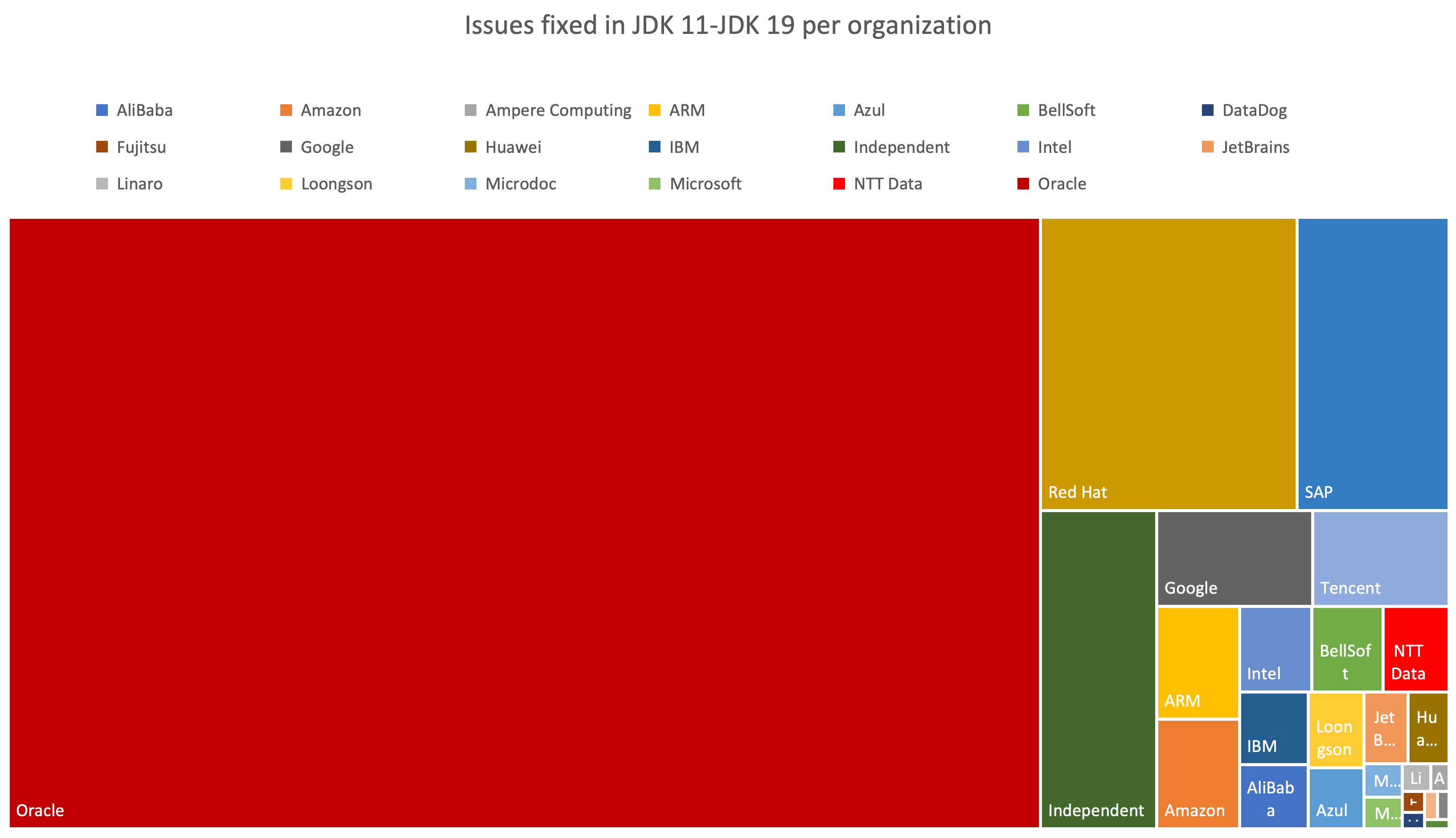The width and height of the screenshot is (1456, 838).
Task: Click the Independent legend label text
Action: tap(902, 148)
